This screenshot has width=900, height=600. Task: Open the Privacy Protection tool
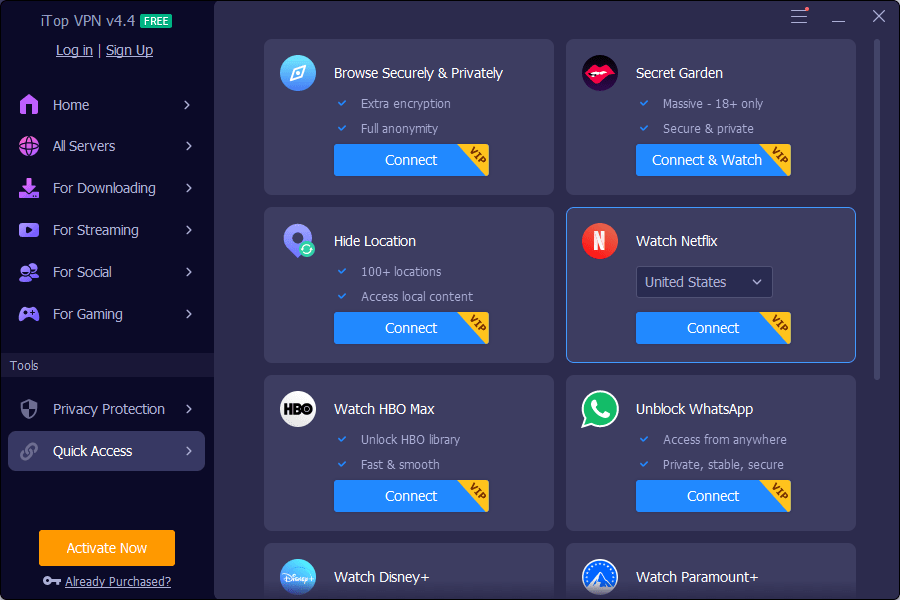[106, 409]
